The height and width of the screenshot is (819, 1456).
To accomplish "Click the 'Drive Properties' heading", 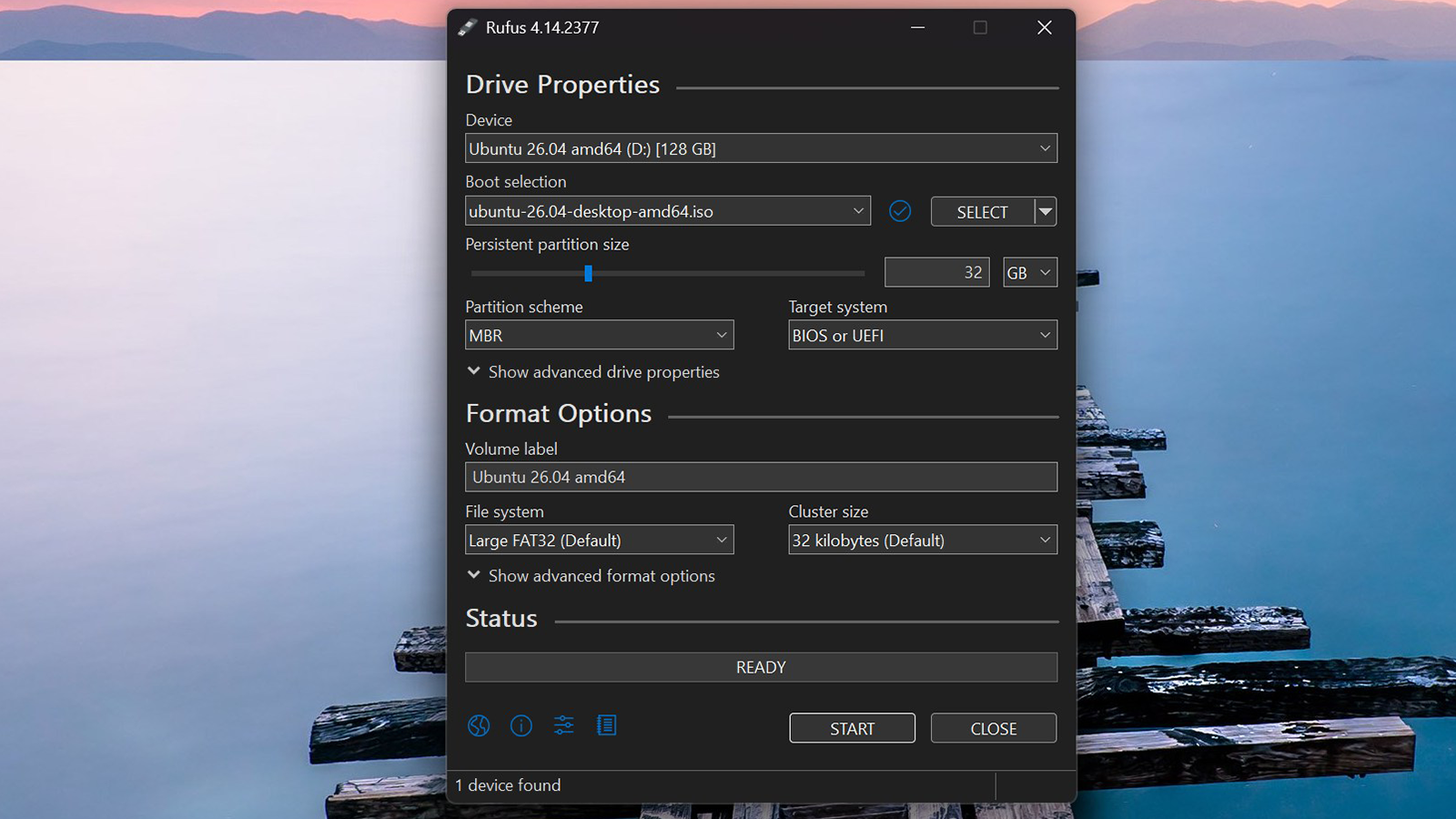I will coord(562,85).
